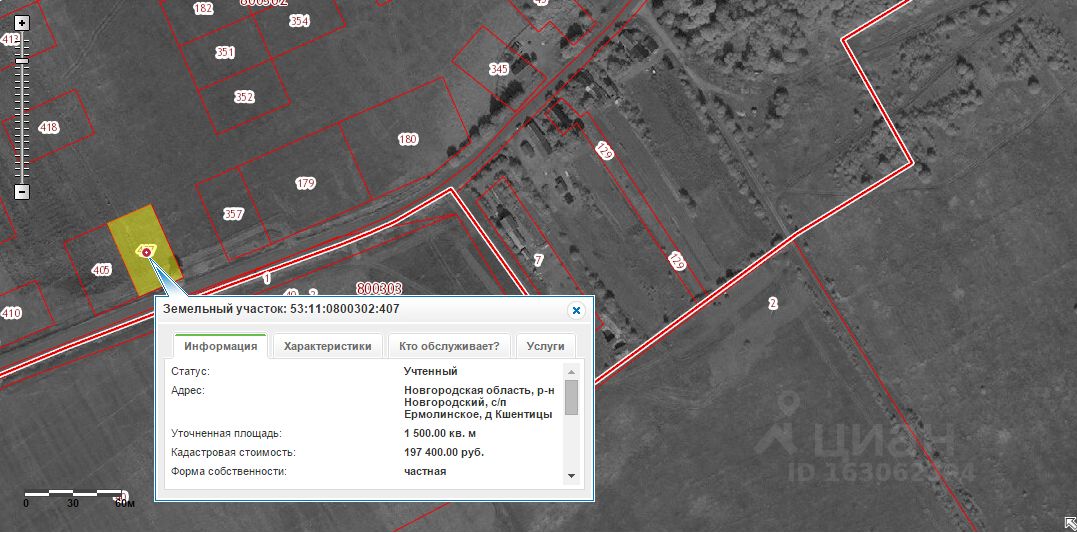Click the Уточненная площадь label

[x=226, y=434]
